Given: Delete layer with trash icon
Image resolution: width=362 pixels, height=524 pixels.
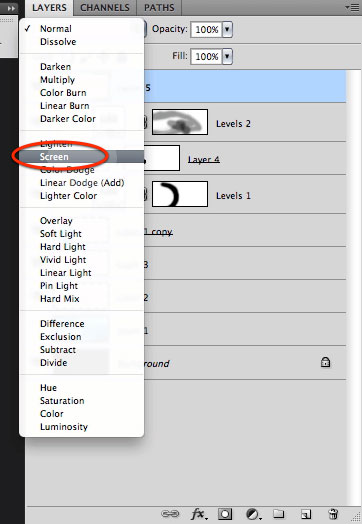Looking at the screenshot, I should pyautogui.click(x=333, y=514).
